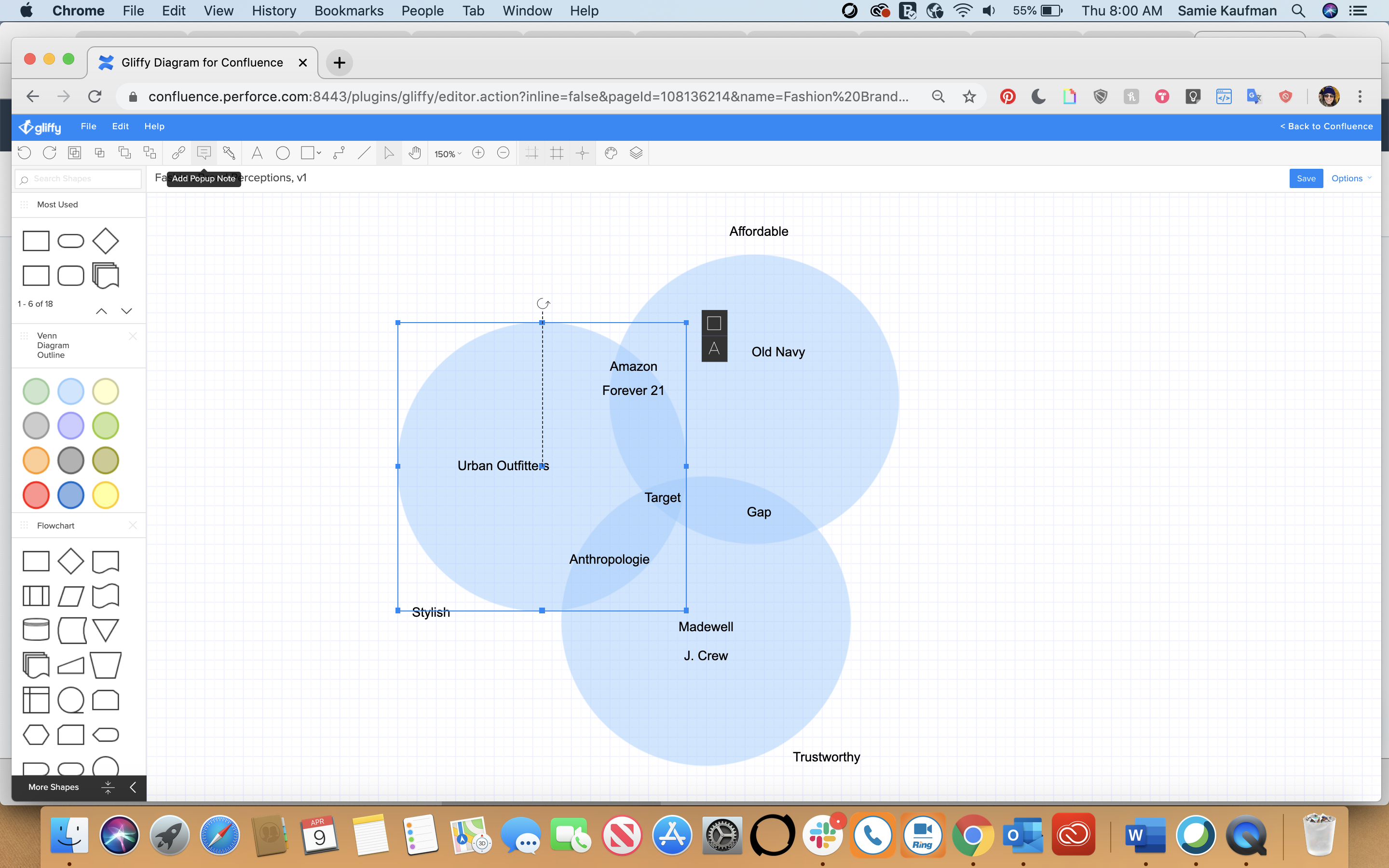Viewport: 1389px width, 868px height.
Task: Click the Zoom In plus icon
Action: click(x=478, y=153)
